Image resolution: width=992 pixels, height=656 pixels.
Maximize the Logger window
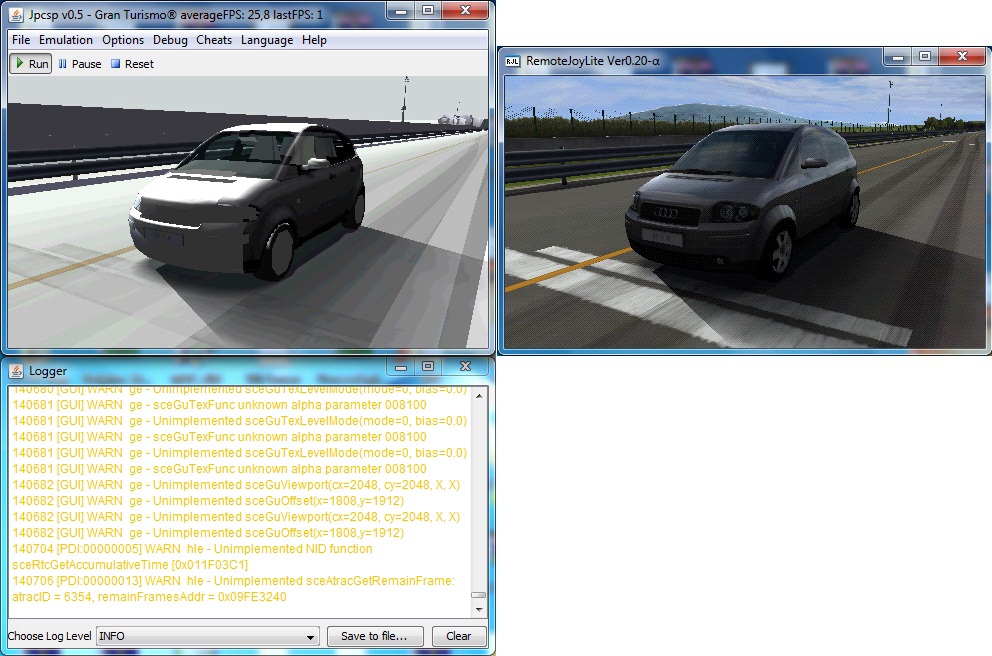[428, 367]
